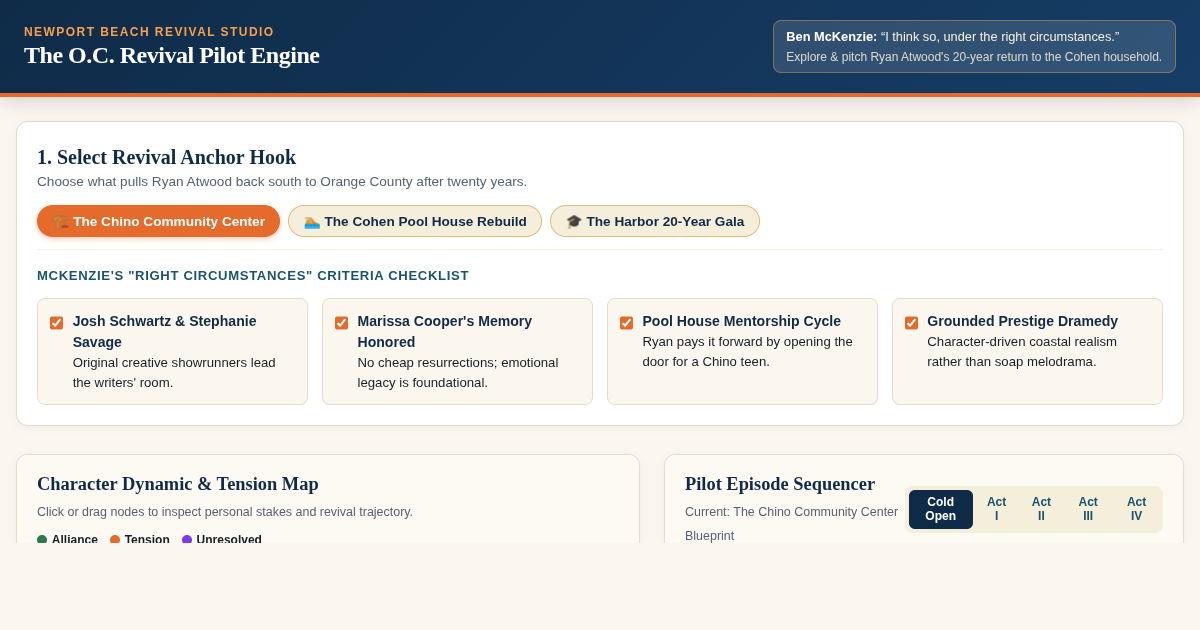Go to the Act IV tab

click(x=1137, y=509)
